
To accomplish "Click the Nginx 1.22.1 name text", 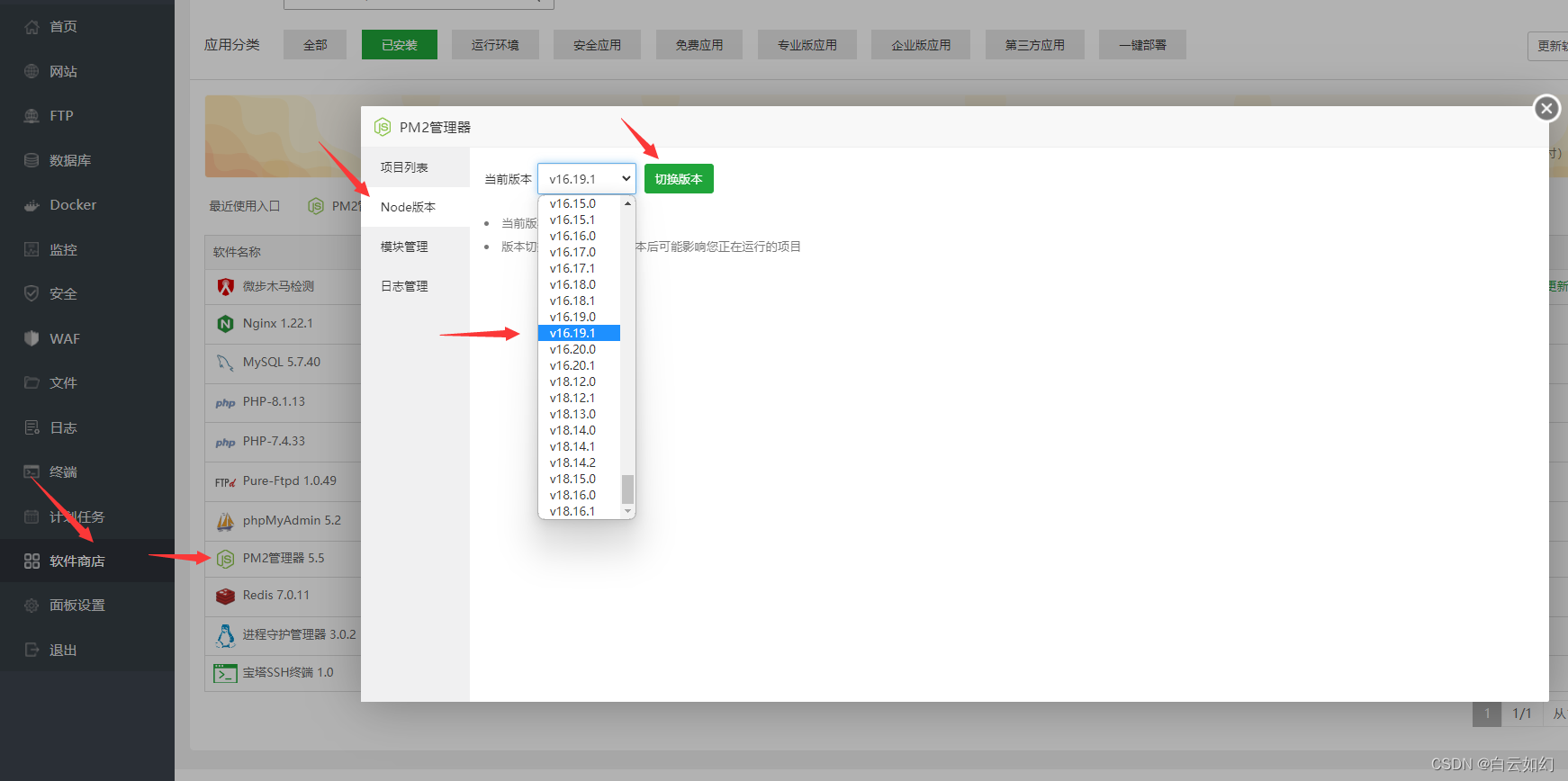I will tap(278, 323).
